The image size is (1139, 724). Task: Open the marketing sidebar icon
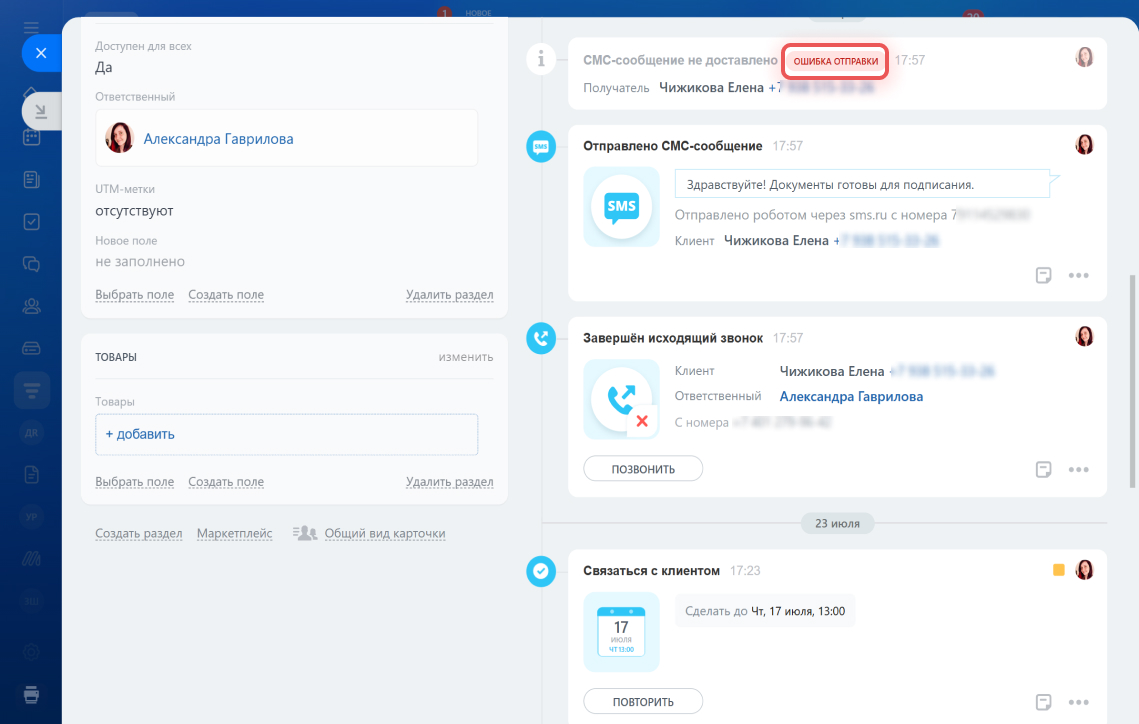(x=31, y=559)
